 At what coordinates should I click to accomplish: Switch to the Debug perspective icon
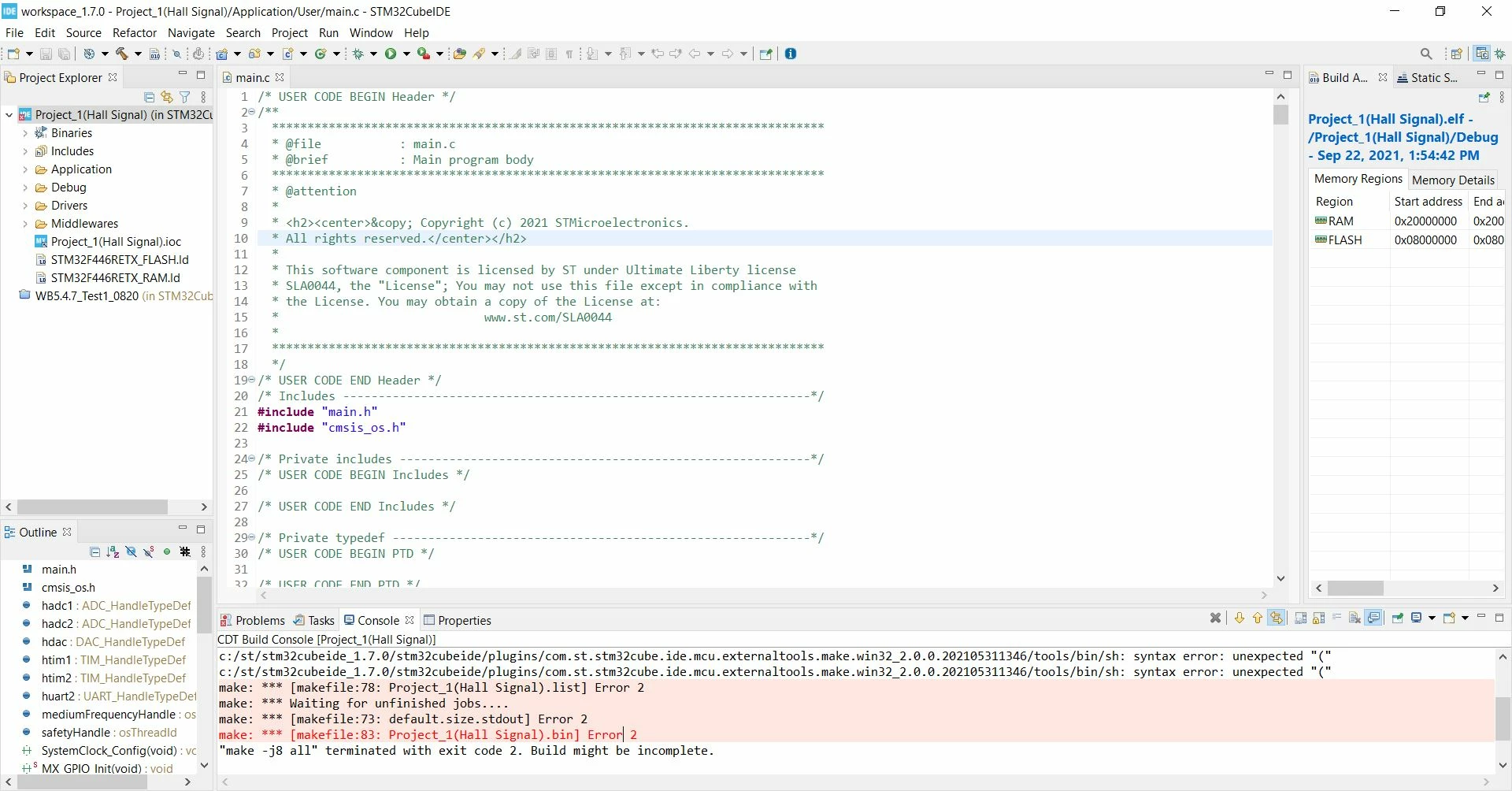pyautogui.click(x=1500, y=54)
